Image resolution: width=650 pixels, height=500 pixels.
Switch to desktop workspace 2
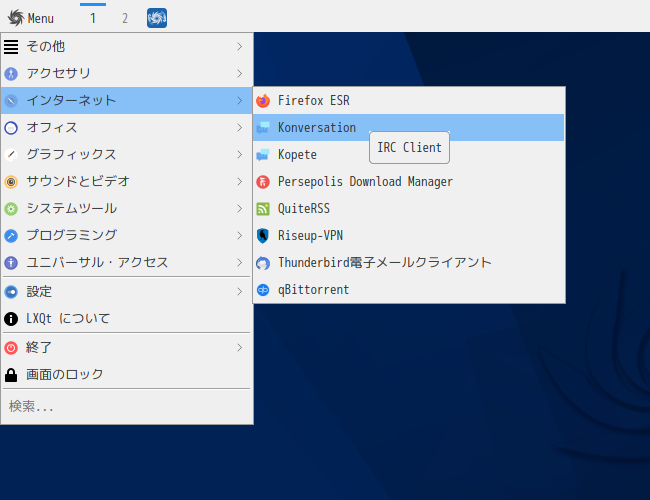pyautogui.click(x=125, y=18)
